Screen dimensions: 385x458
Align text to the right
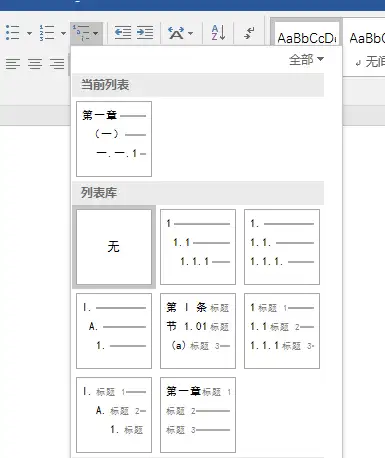pos(57,63)
